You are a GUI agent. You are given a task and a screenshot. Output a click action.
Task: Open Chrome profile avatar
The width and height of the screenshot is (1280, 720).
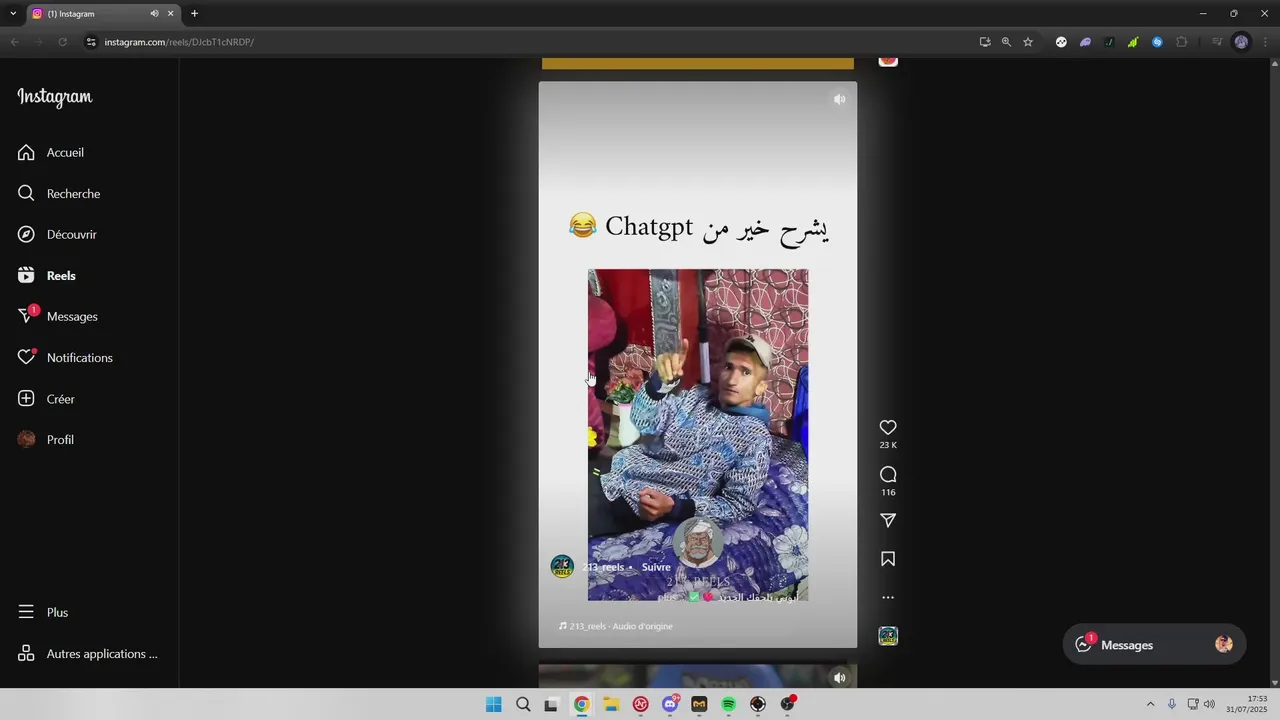click(1241, 42)
